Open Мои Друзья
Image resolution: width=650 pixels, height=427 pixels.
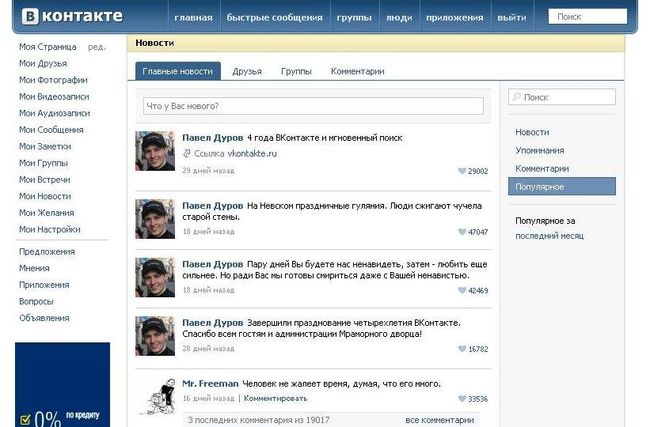(x=43, y=63)
